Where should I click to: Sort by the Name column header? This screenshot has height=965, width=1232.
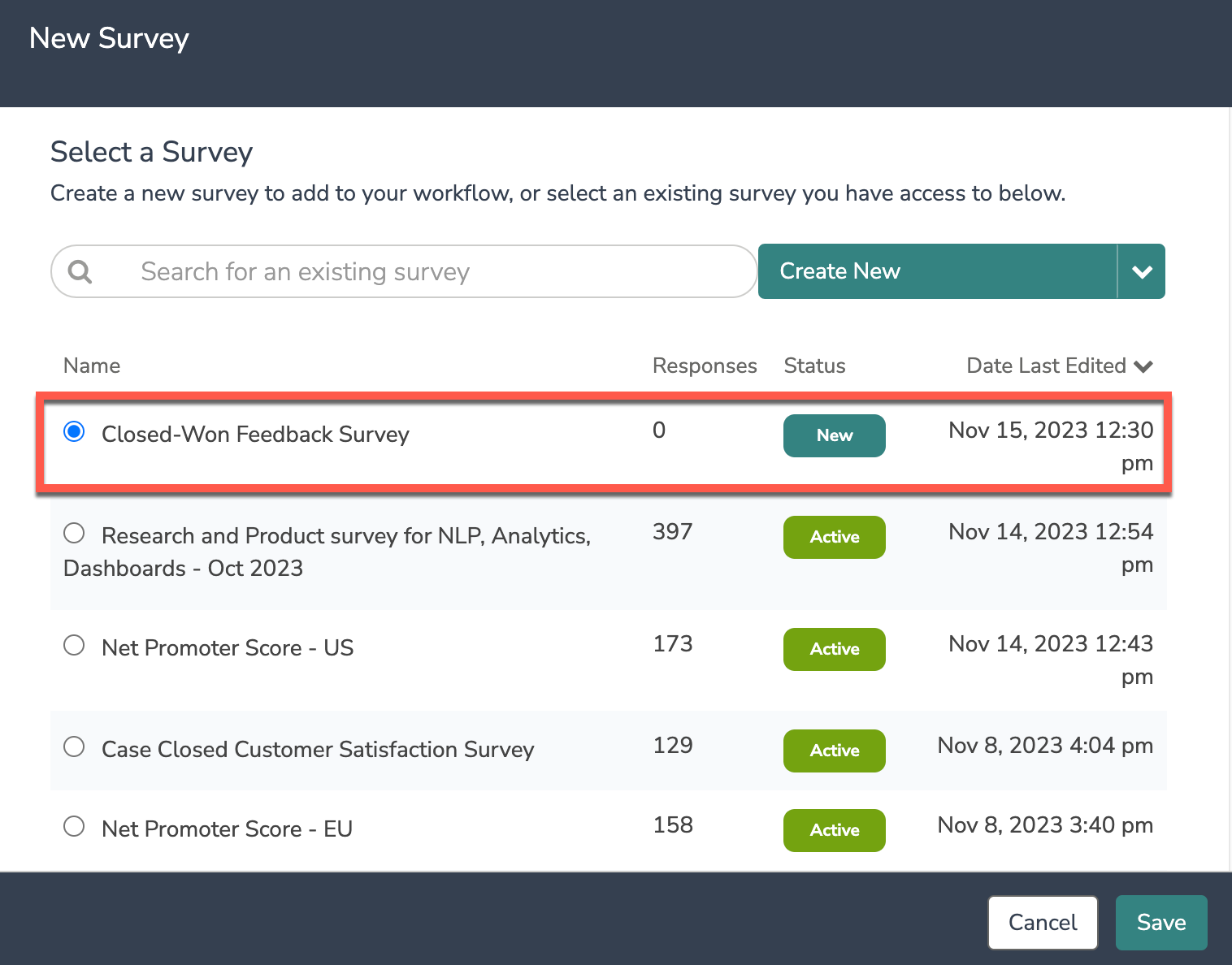tap(92, 366)
